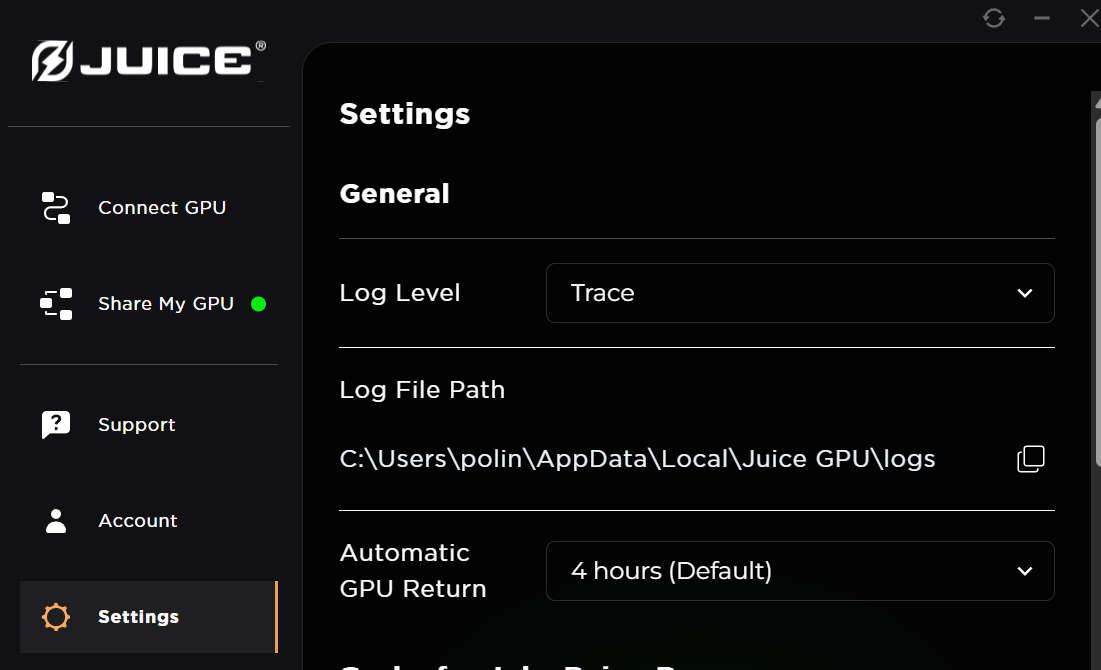Copy the log file path icon

(x=1030, y=458)
